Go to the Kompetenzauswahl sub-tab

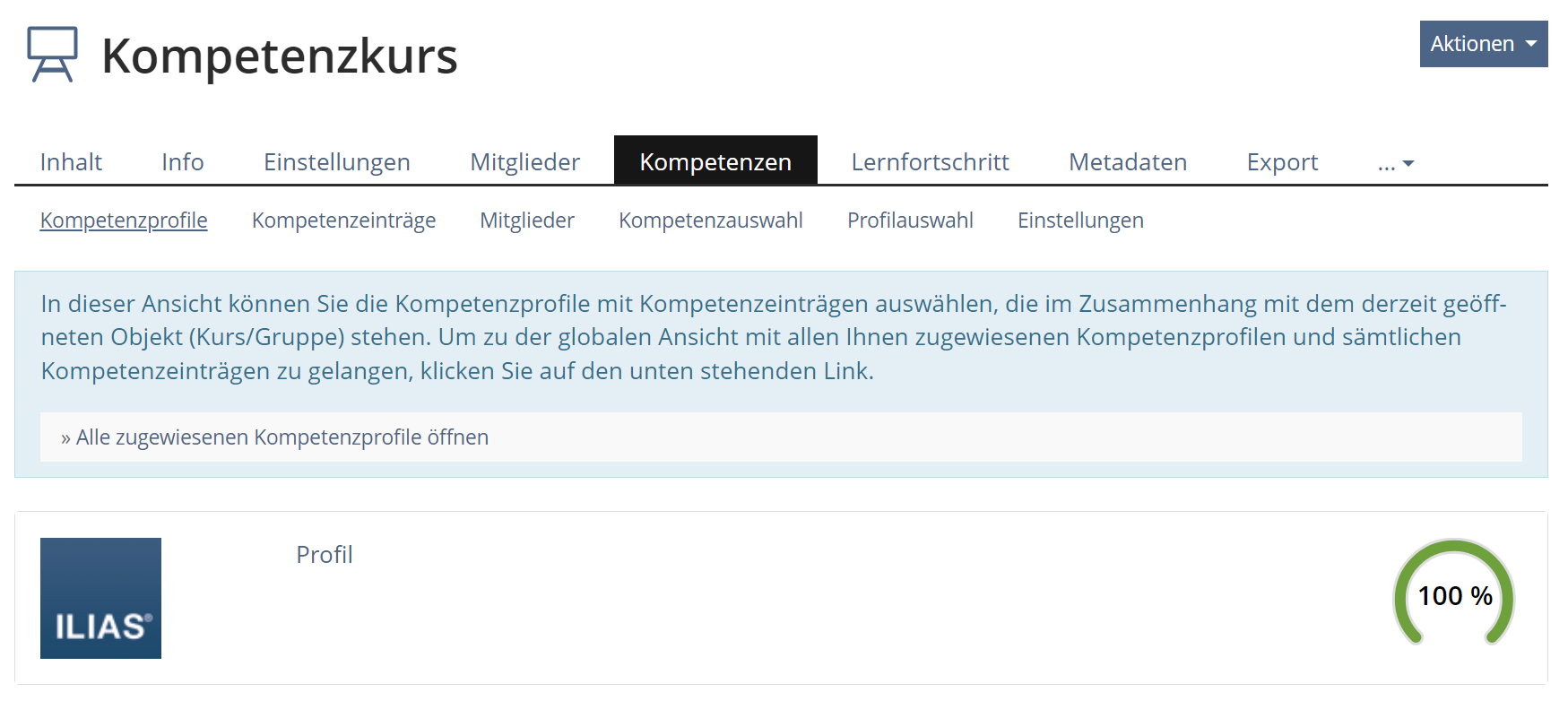(710, 221)
